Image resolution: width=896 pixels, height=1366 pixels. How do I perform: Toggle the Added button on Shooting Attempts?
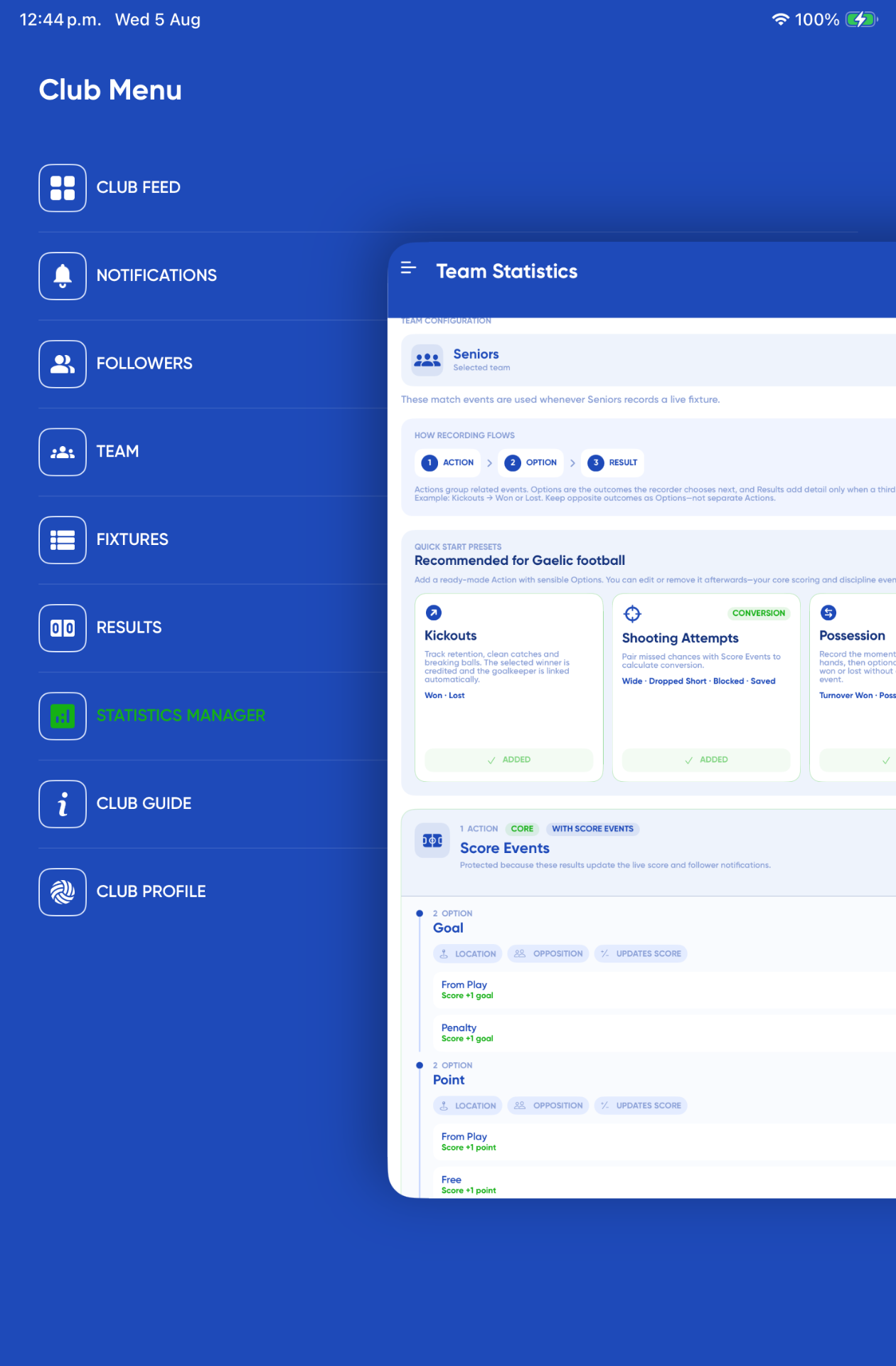[706, 760]
